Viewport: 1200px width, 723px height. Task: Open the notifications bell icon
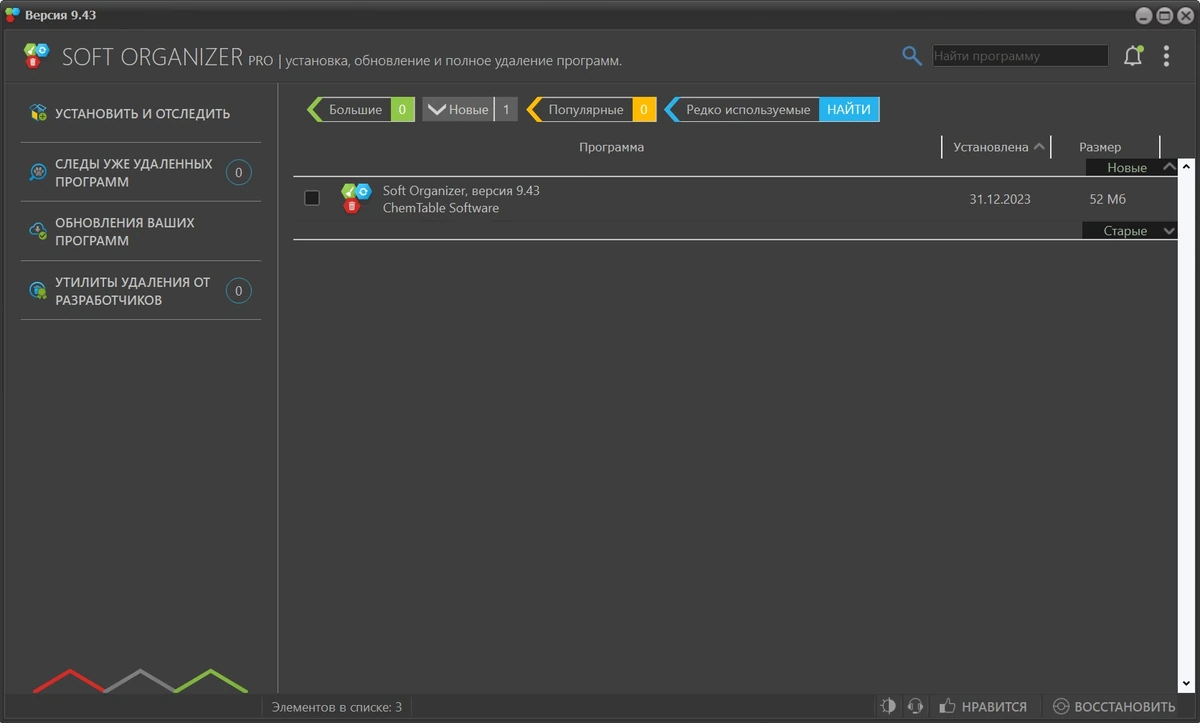coord(1133,56)
